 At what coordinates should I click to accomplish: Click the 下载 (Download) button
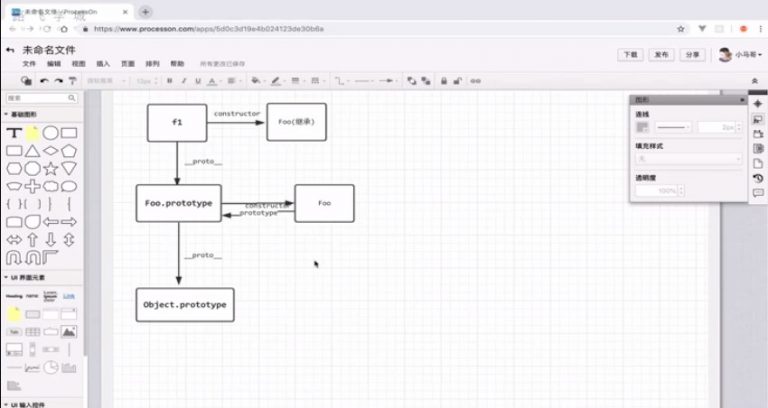630,55
